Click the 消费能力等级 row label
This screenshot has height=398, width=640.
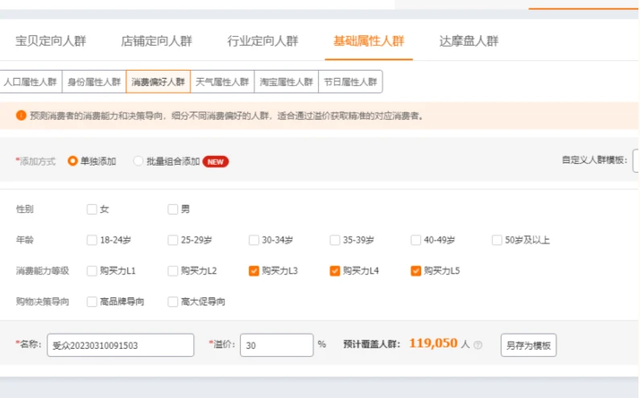tap(42, 271)
